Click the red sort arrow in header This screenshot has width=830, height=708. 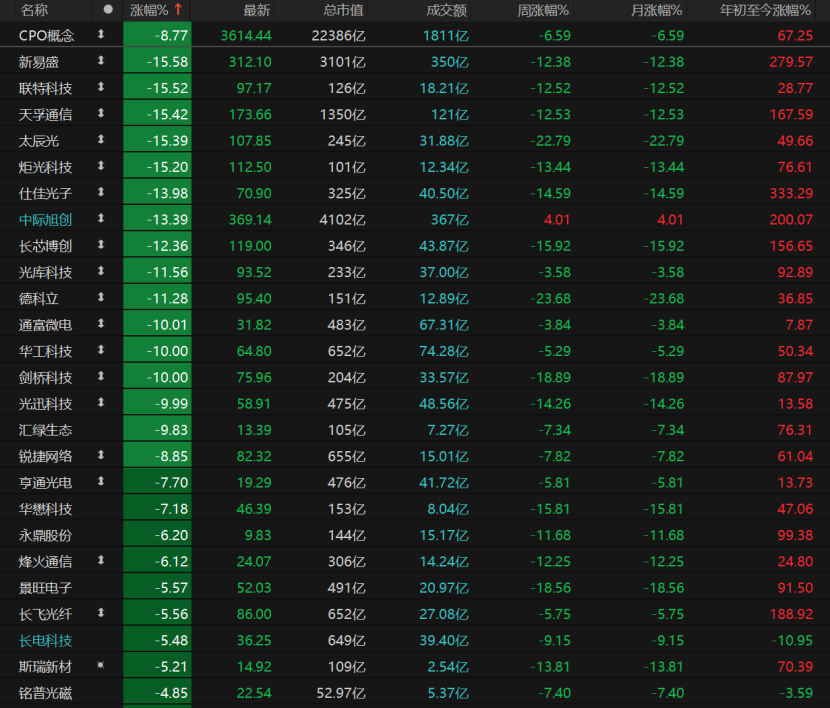point(178,10)
